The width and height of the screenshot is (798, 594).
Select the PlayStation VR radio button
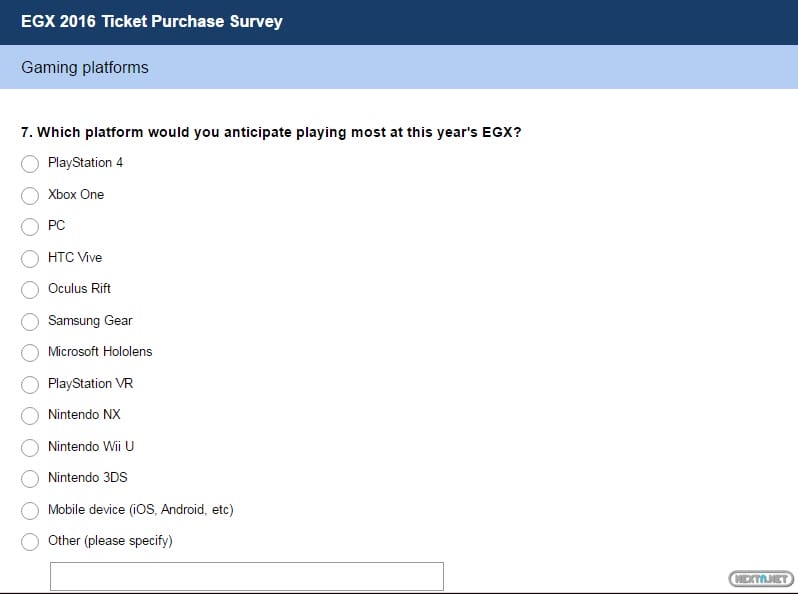tap(30, 384)
